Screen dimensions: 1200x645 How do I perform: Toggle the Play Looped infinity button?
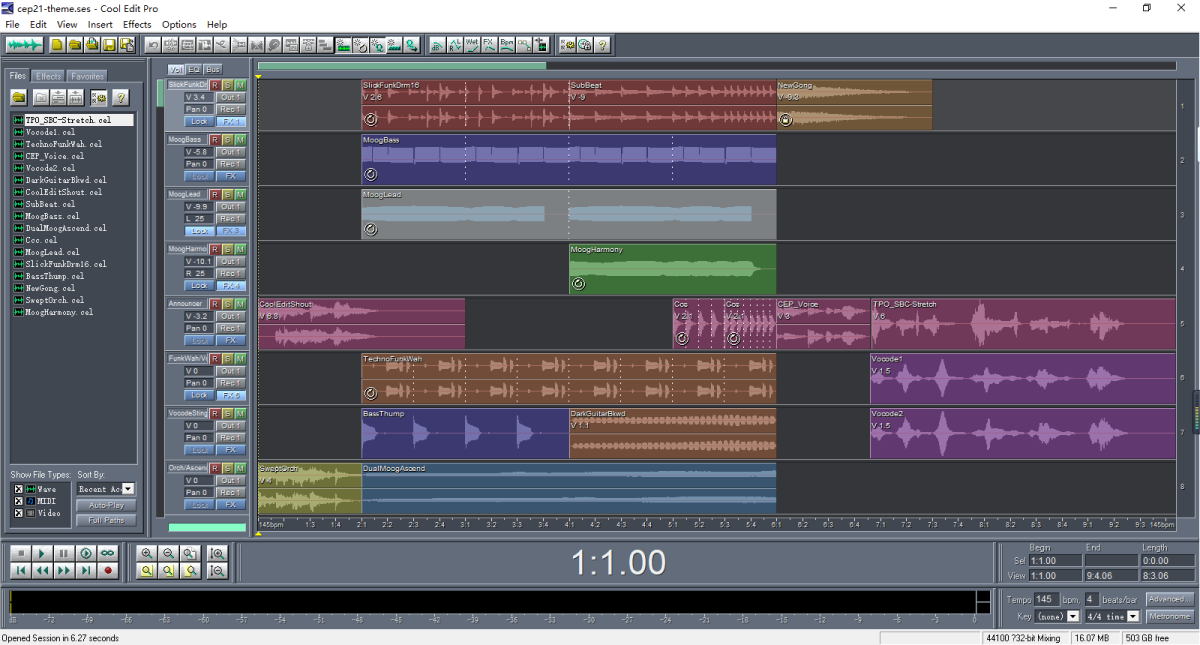point(108,553)
